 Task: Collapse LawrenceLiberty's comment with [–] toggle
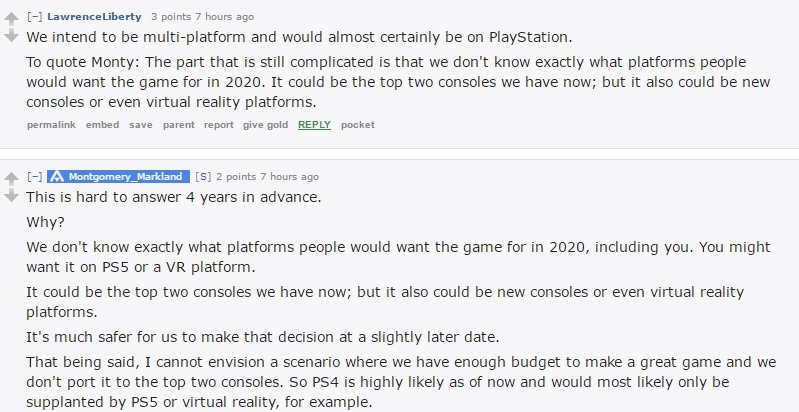pos(34,17)
